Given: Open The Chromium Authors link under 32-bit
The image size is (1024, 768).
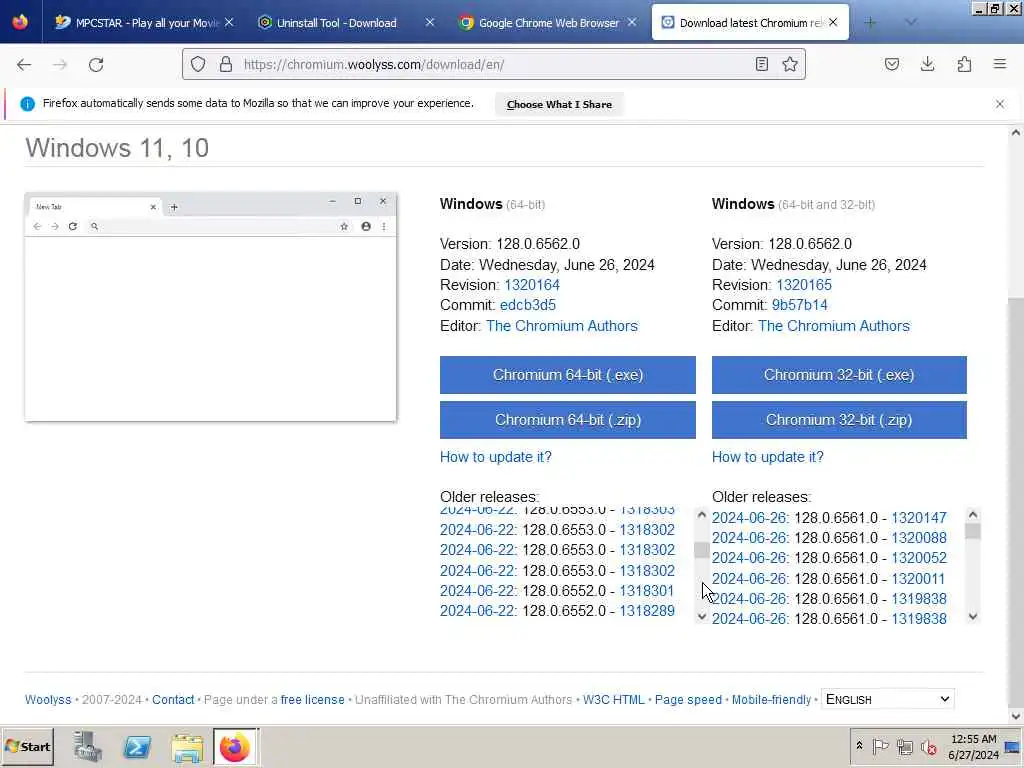Looking at the screenshot, I should (x=833, y=326).
